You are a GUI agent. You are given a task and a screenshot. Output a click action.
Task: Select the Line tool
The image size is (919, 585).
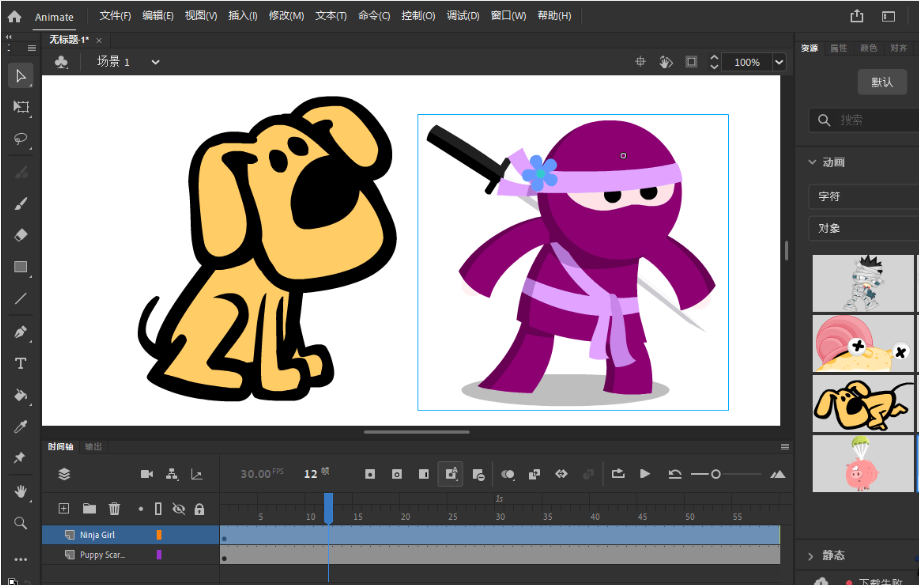click(x=20, y=299)
